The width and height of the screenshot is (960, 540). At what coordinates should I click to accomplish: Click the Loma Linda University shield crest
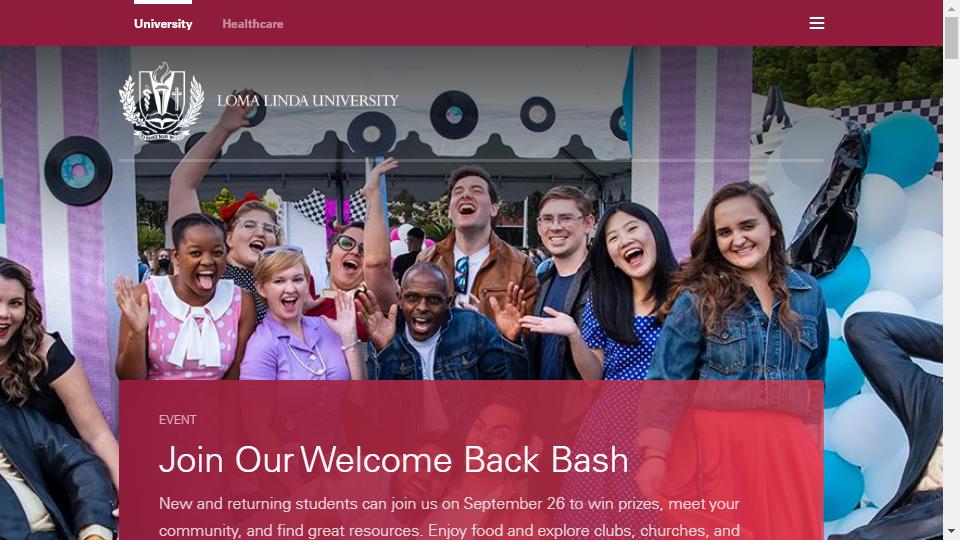pyautogui.click(x=162, y=102)
